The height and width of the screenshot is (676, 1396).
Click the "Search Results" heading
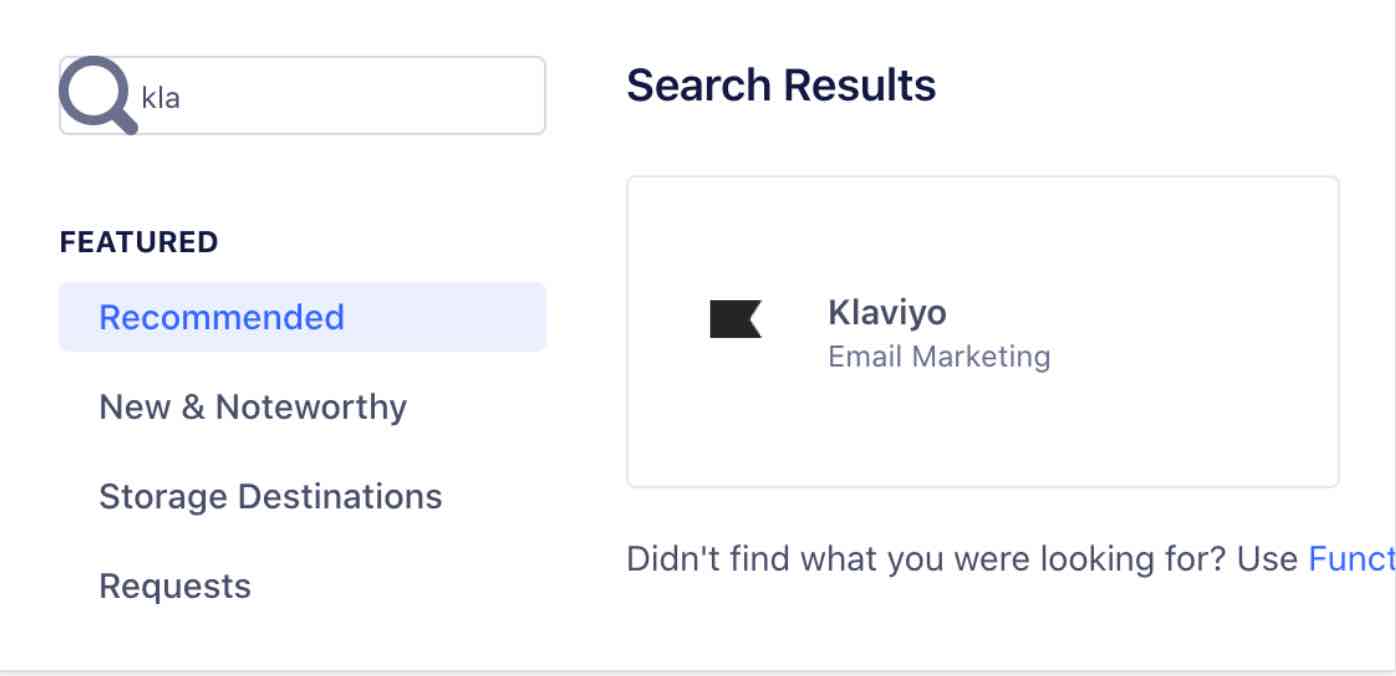pos(782,84)
